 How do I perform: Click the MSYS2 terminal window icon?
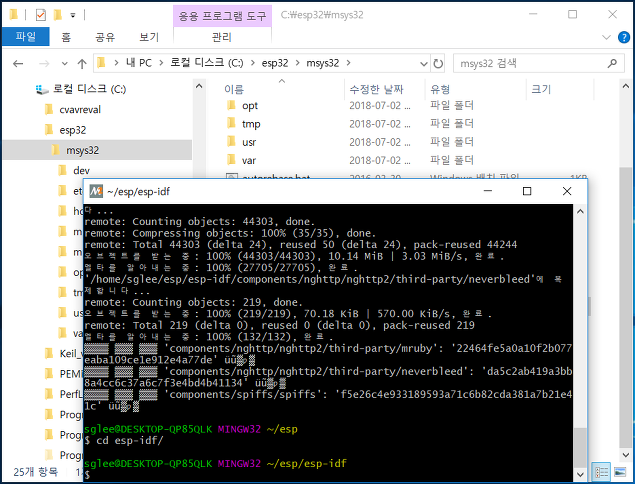tap(96, 191)
